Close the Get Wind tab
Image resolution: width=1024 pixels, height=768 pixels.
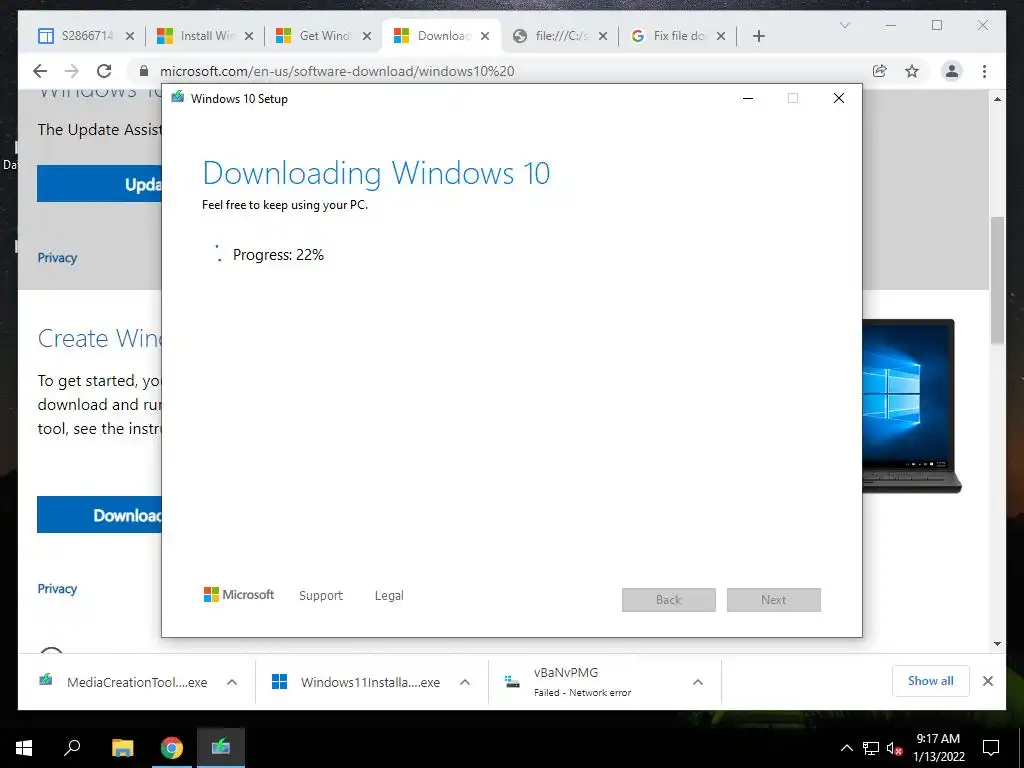(367, 36)
